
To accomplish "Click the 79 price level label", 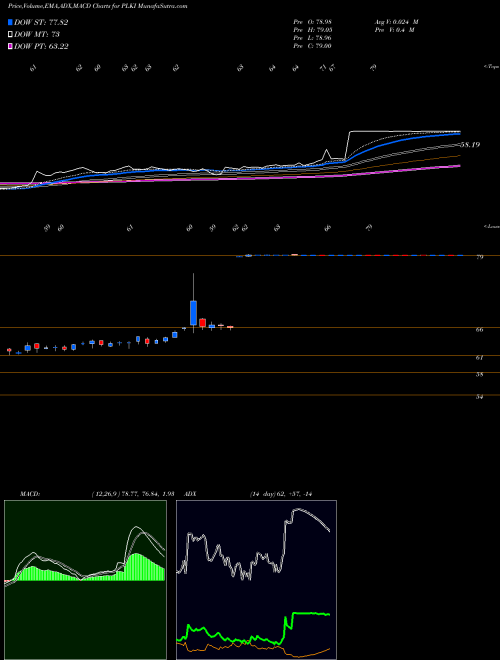I will [x=479, y=257].
